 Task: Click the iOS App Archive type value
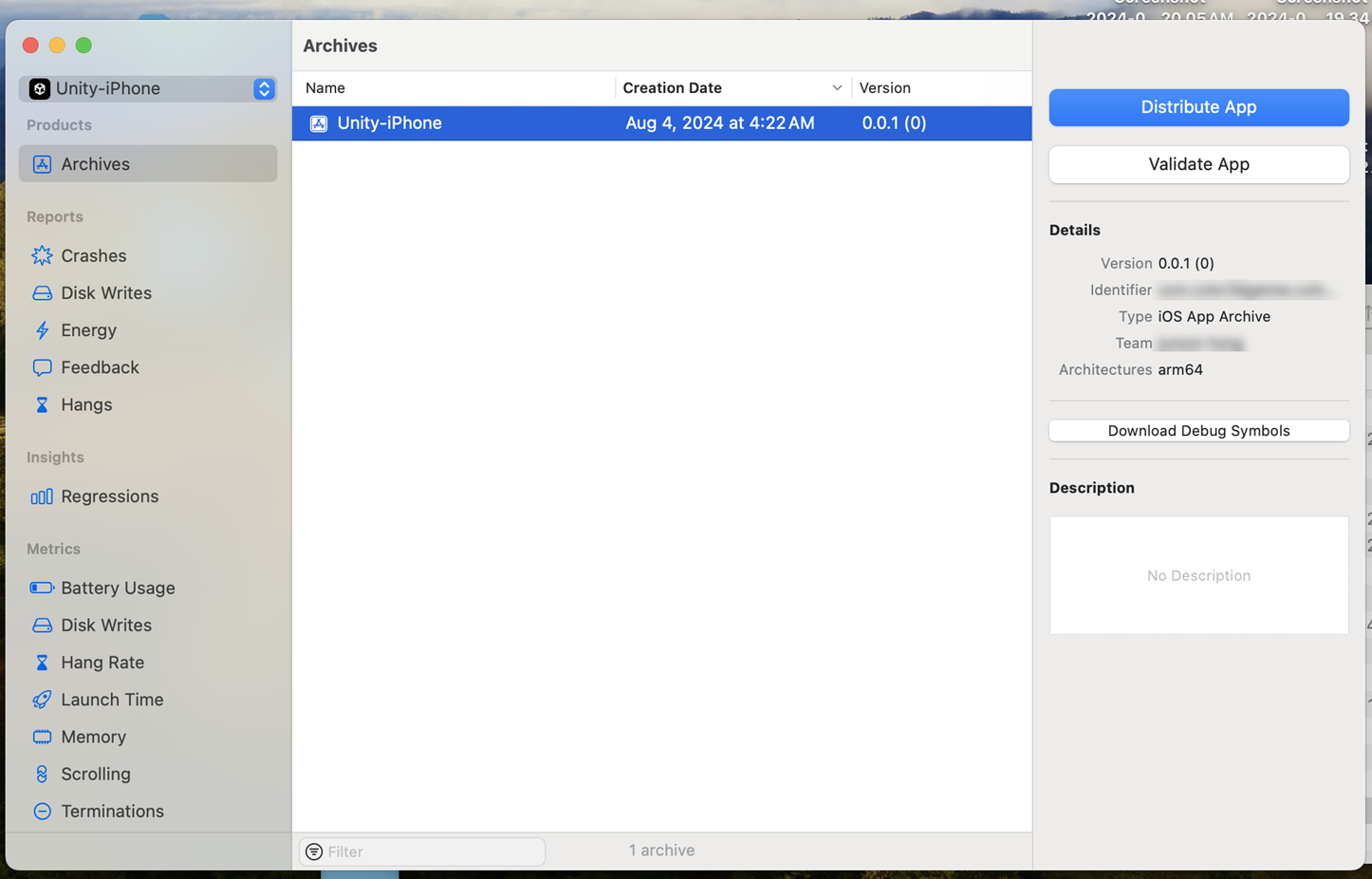(1214, 317)
